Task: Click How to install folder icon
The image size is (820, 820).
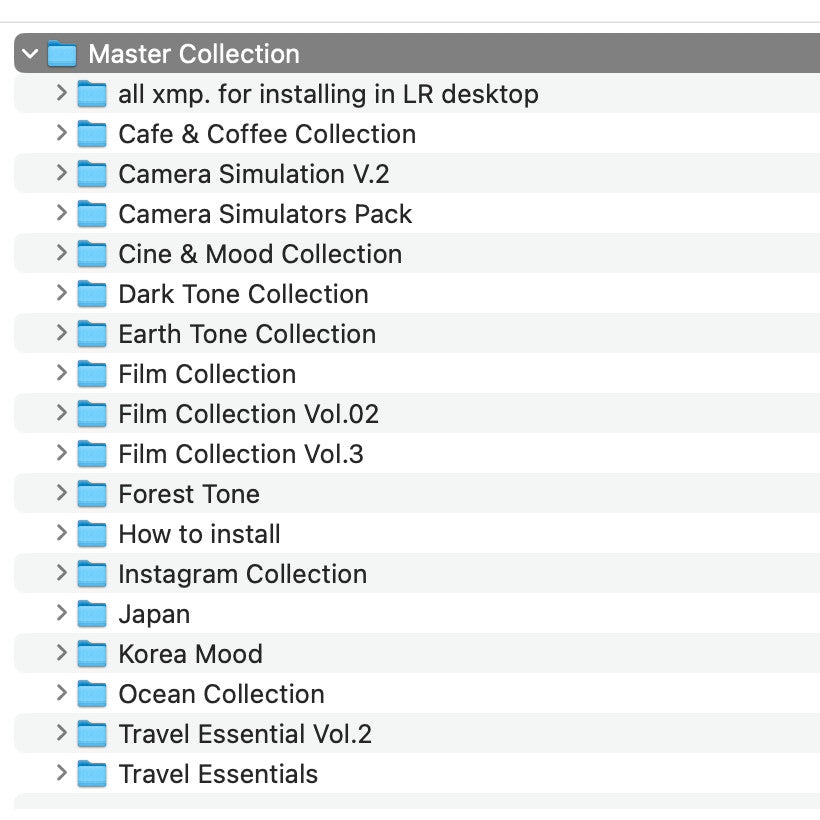Action: pyautogui.click(x=92, y=534)
